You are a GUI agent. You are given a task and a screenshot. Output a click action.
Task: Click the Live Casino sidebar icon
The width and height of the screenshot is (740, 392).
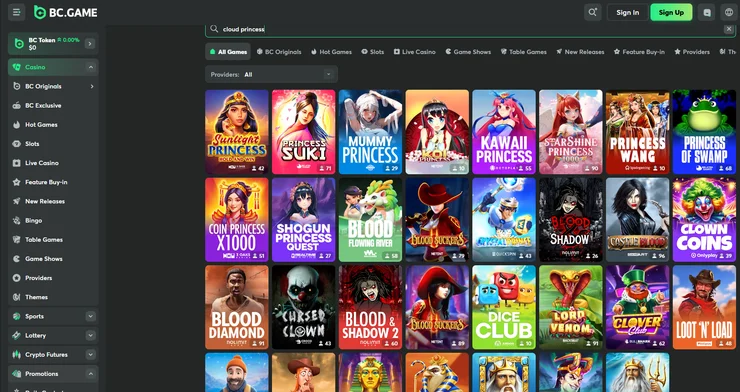(17, 163)
